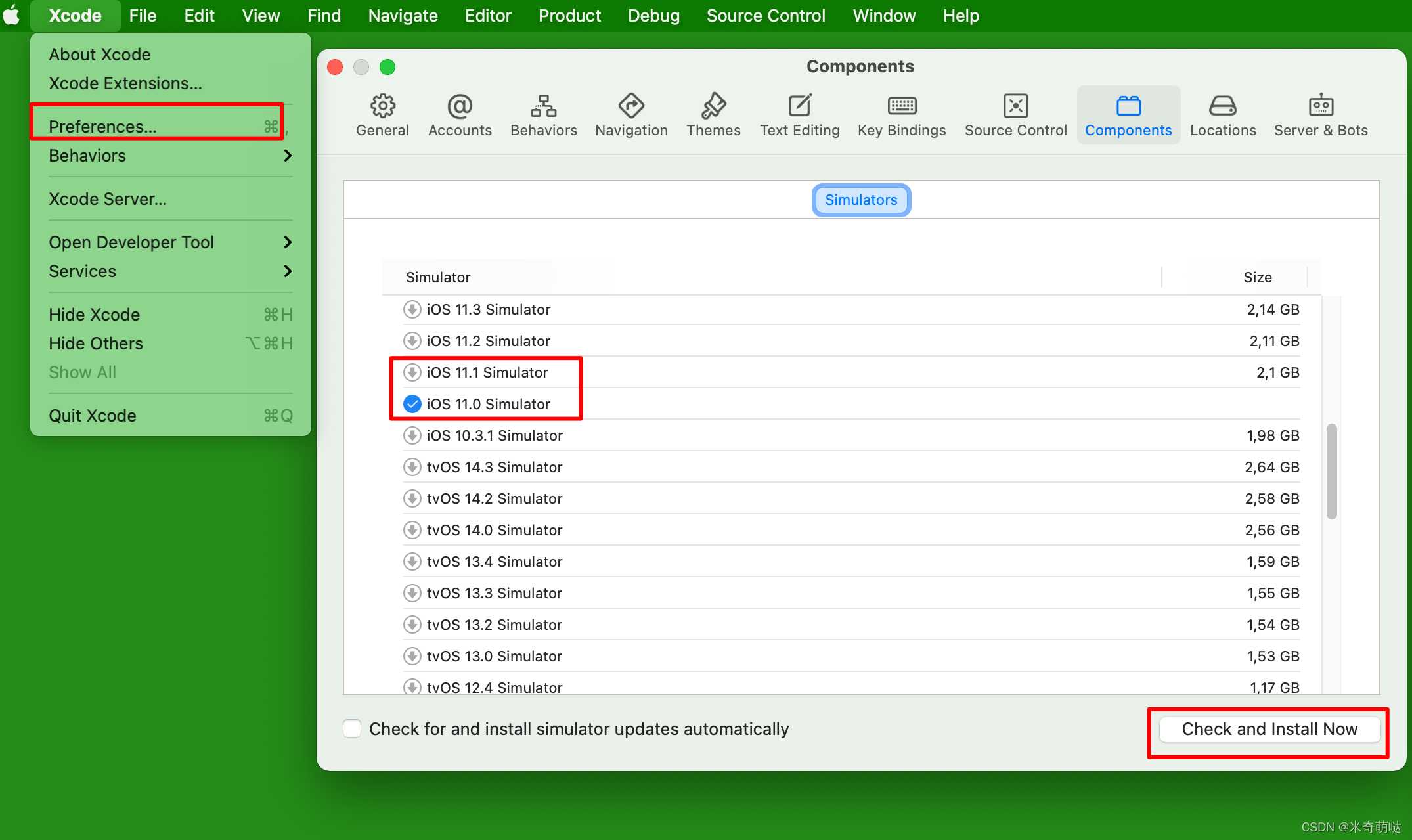Viewport: 1412px width, 840px height.
Task: Enable check for simulator updates automatically
Action: point(353,728)
